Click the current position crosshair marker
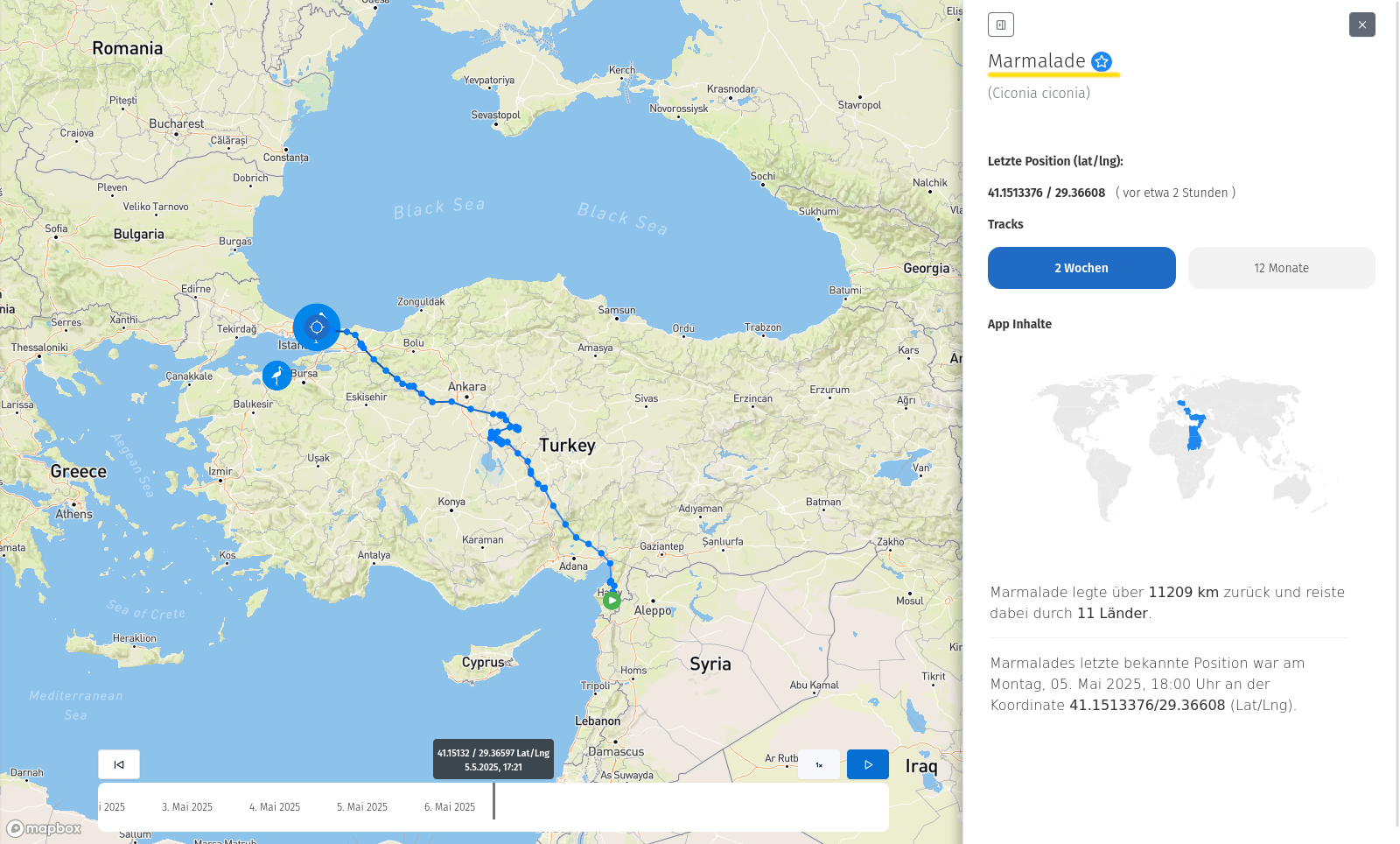 317,327
